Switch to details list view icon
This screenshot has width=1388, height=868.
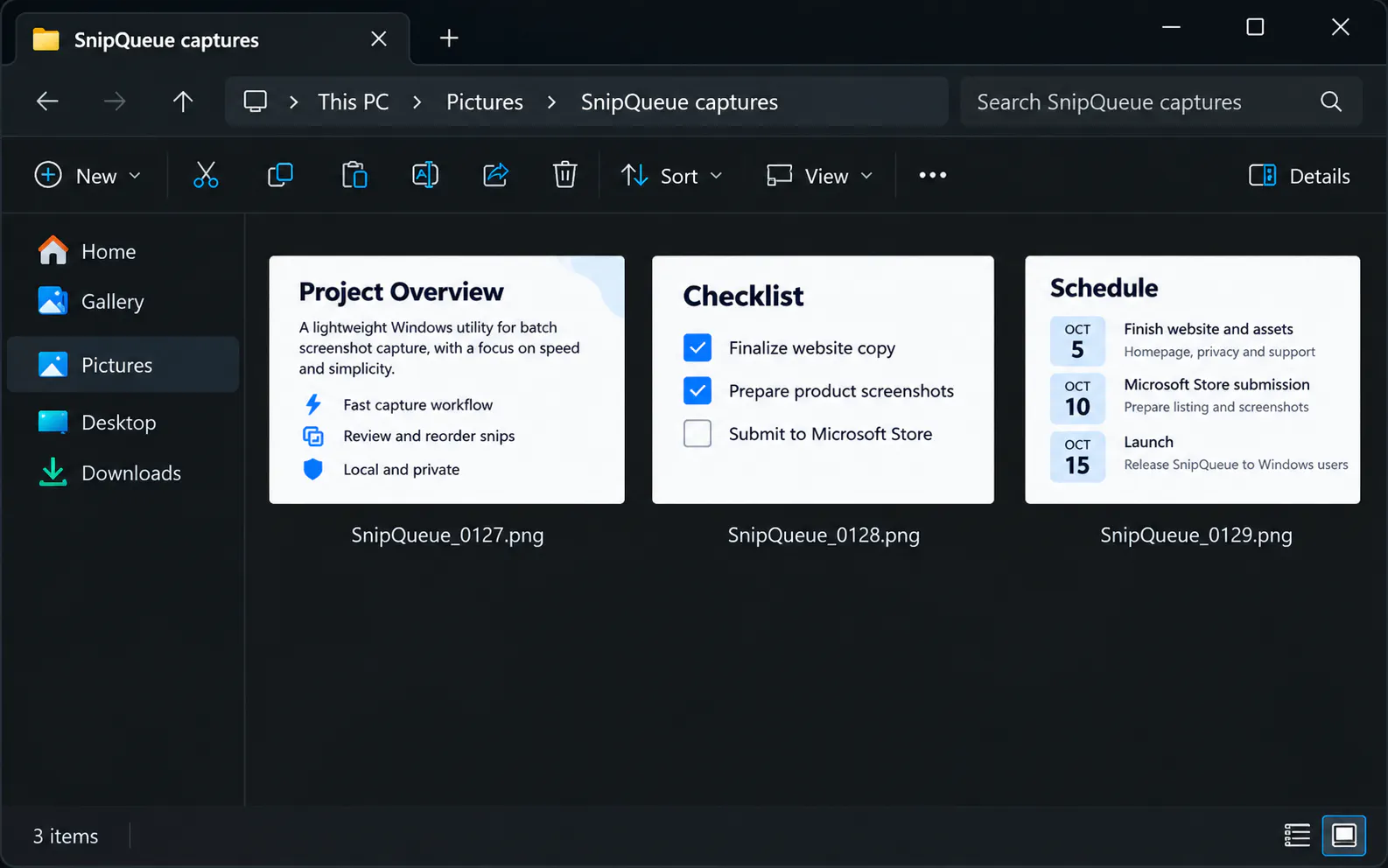[x=1297, y=836]
